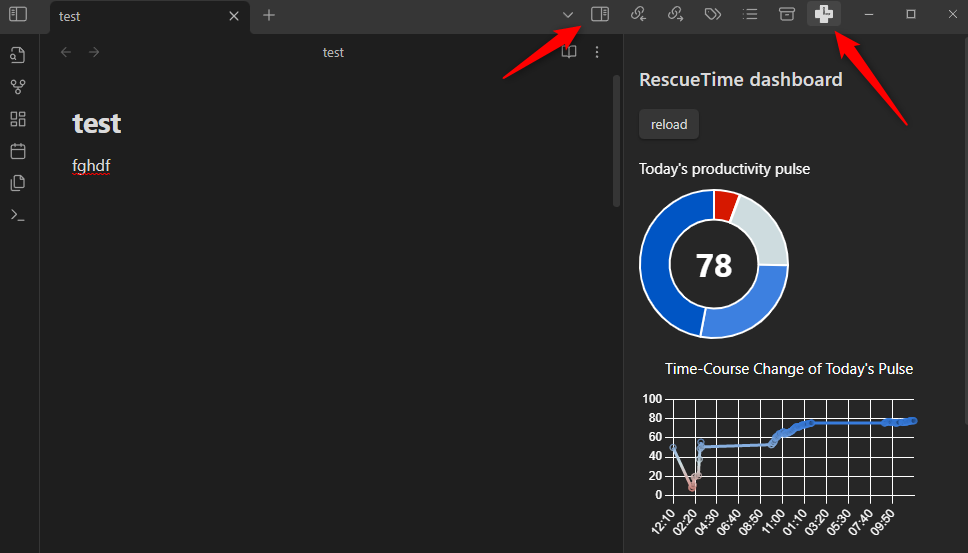
Task: Toggle the right sidebar panel
Action: click(600, 14)
